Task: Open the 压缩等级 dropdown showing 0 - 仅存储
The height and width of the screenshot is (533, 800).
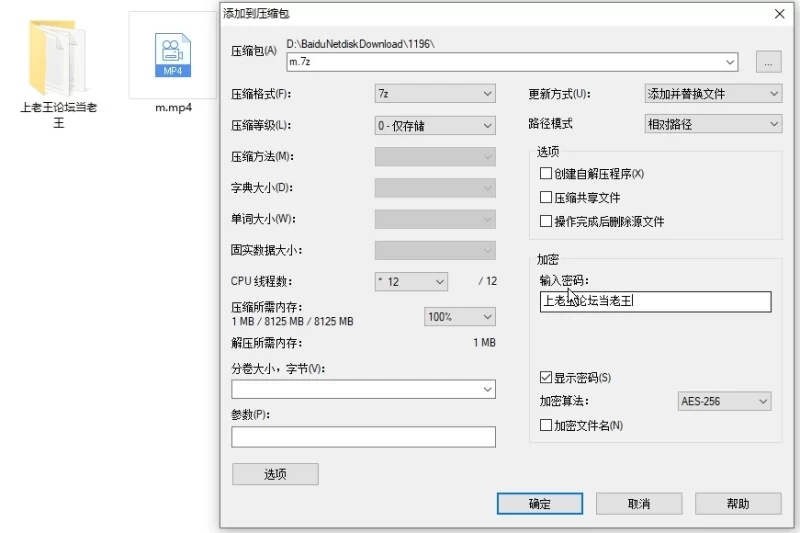Action: pos(435,125)
